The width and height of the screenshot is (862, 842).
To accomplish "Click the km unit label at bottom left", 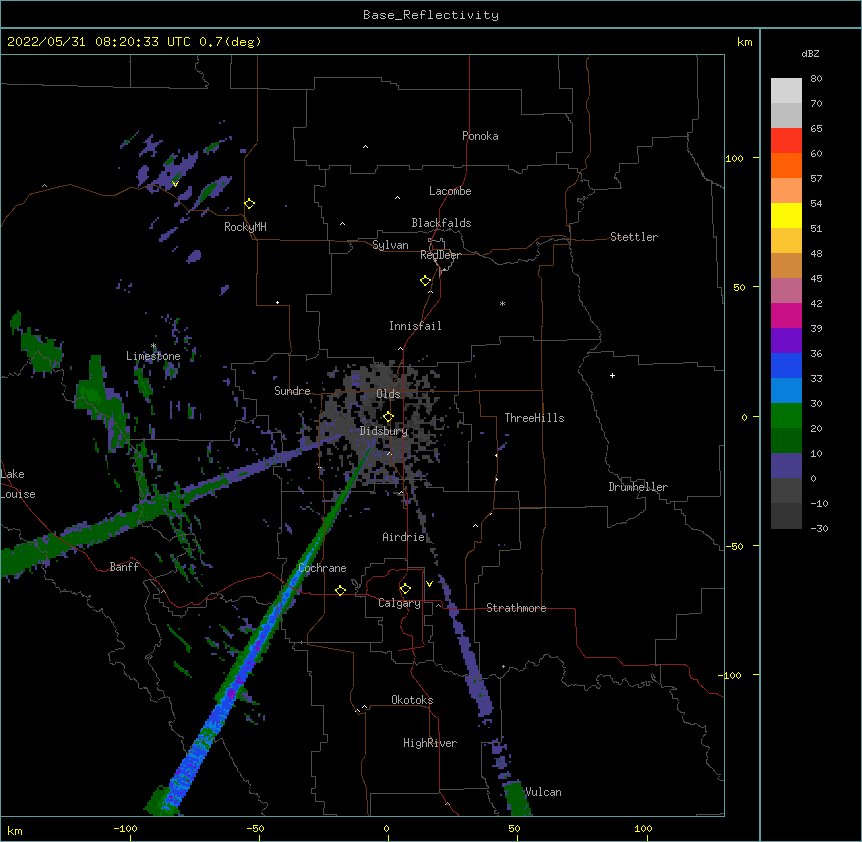I will (x=15, y=830).
